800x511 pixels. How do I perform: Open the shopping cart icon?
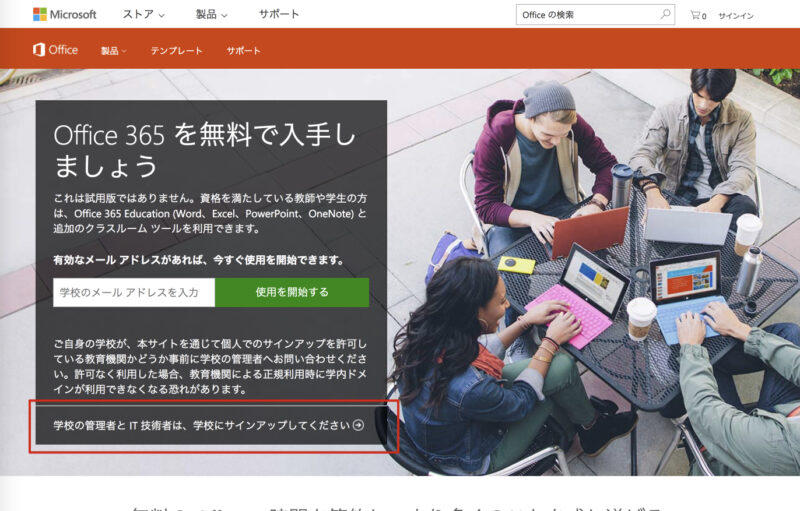(697, 15)
